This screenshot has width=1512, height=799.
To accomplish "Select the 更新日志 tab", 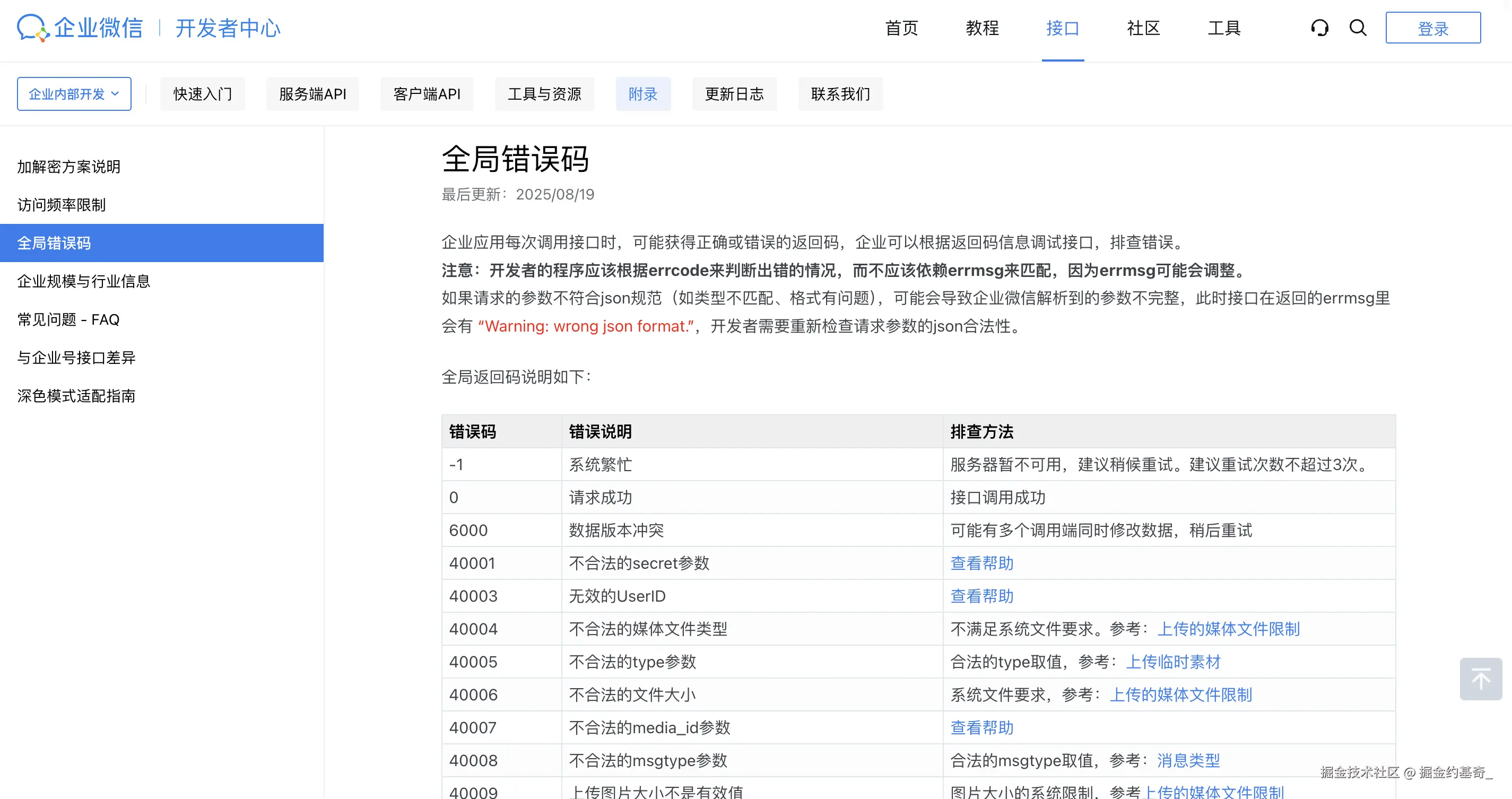I will click(734, 94).
